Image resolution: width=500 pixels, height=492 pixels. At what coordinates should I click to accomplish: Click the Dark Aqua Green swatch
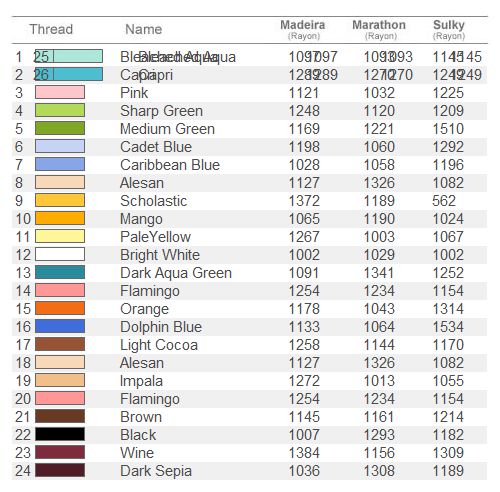(60, 272)
